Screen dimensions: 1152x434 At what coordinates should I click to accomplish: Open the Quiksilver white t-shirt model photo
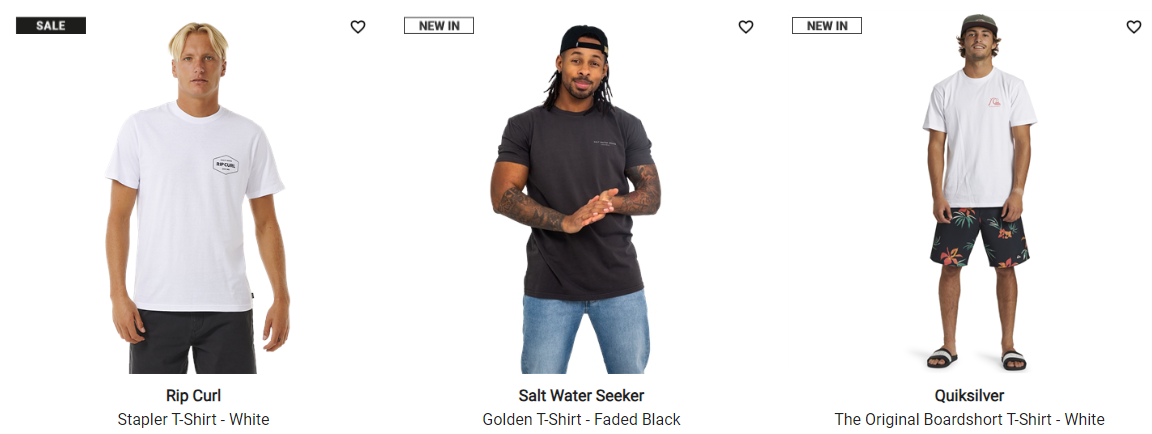[x=977, y=192]
